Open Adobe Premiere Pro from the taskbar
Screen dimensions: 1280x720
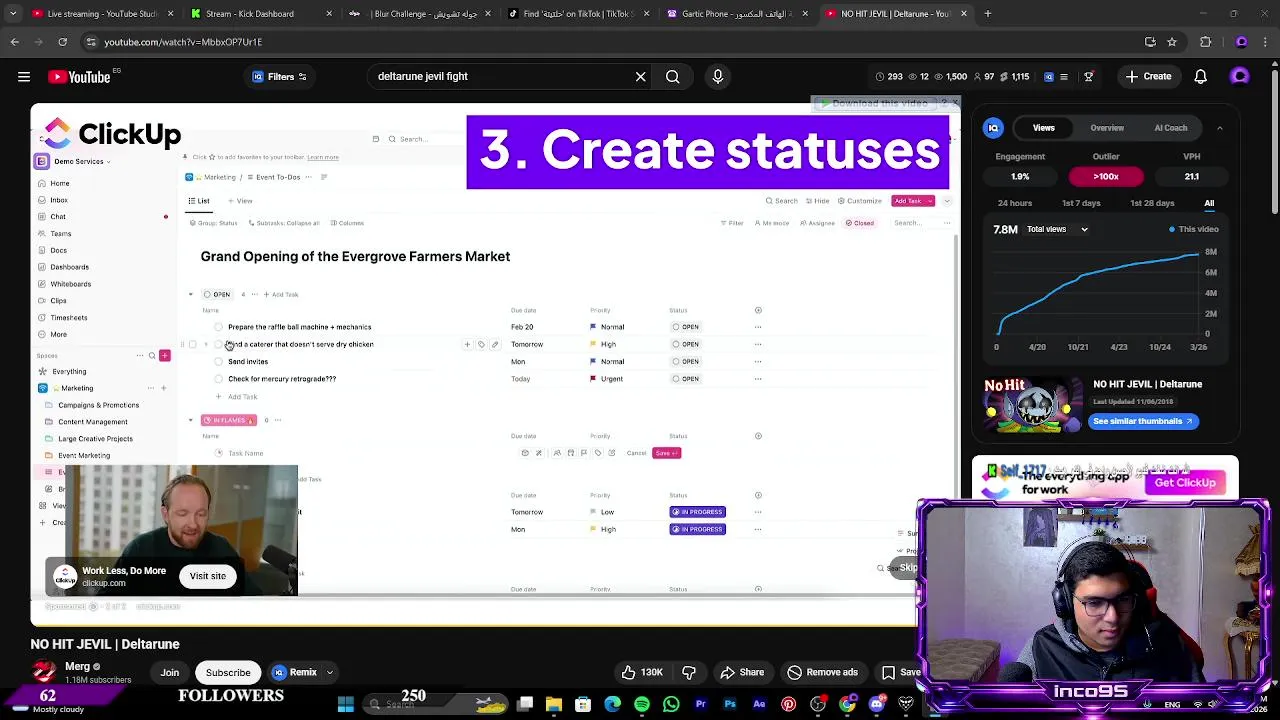tap(700, 704)
